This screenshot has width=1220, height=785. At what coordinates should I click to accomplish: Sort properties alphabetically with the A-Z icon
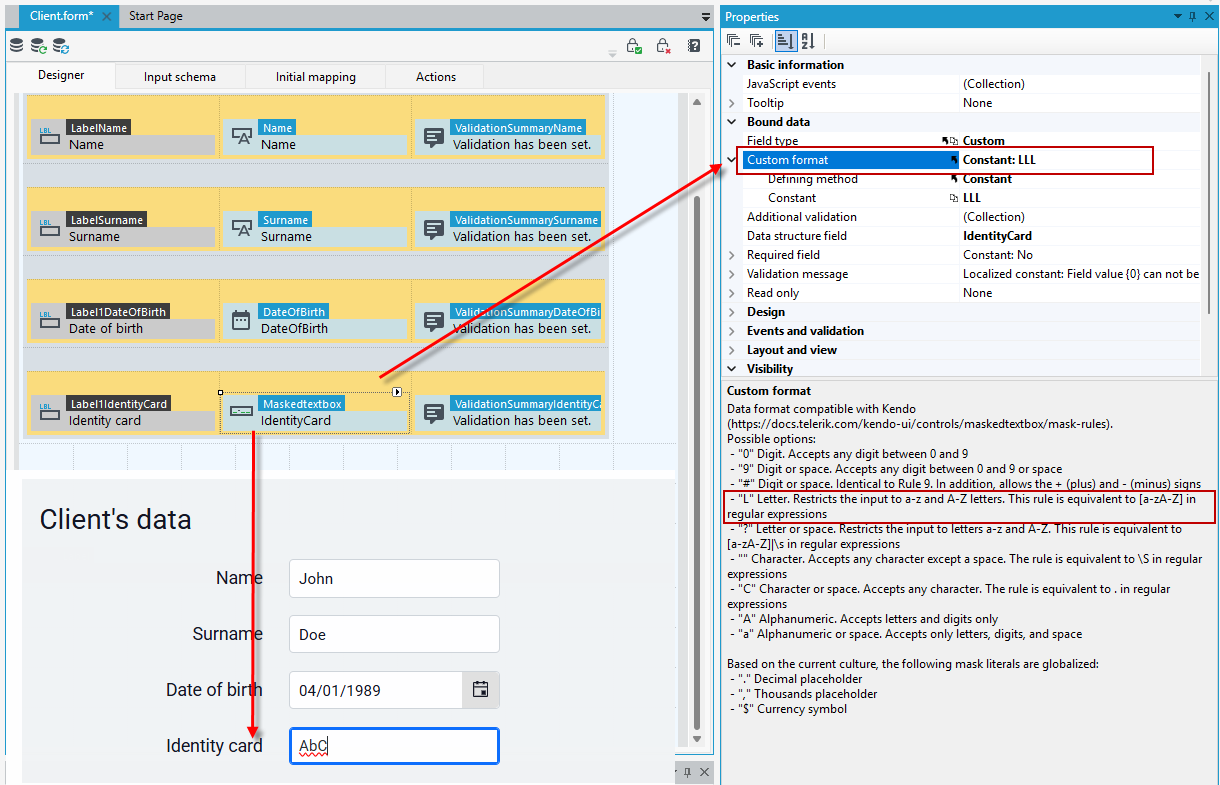[808, 41]
